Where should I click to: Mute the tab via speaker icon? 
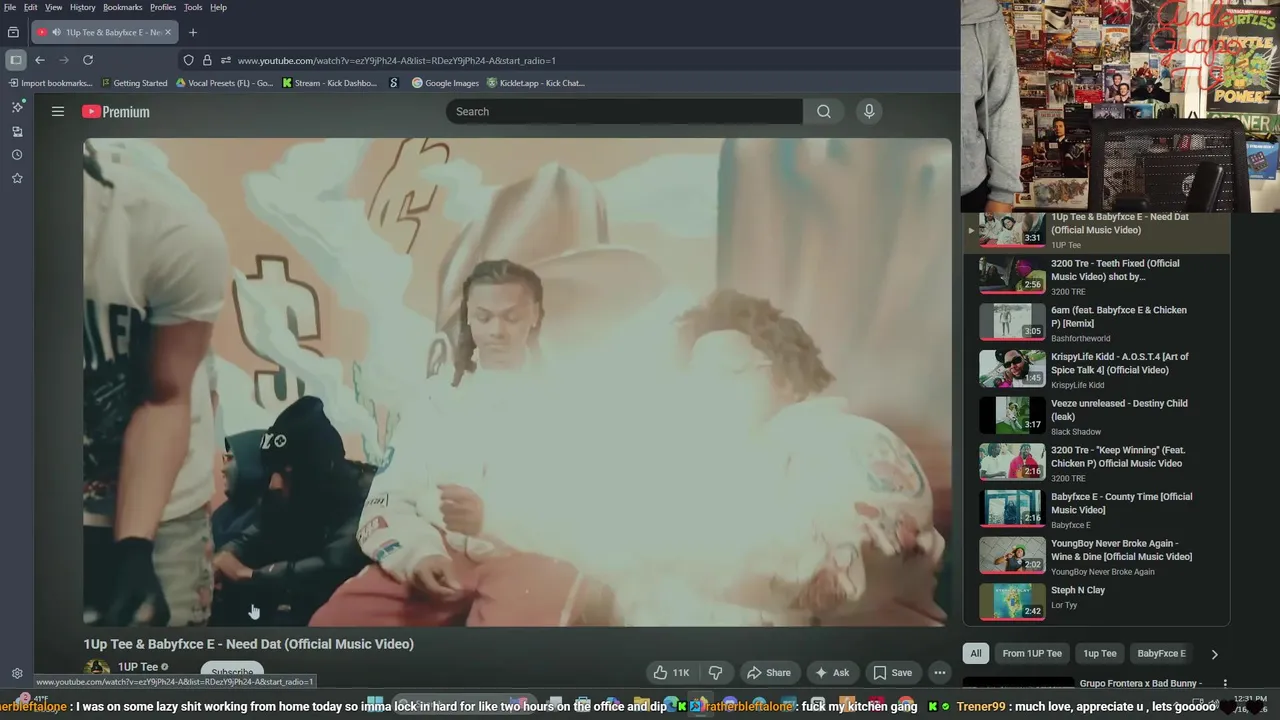pos(55,32)
